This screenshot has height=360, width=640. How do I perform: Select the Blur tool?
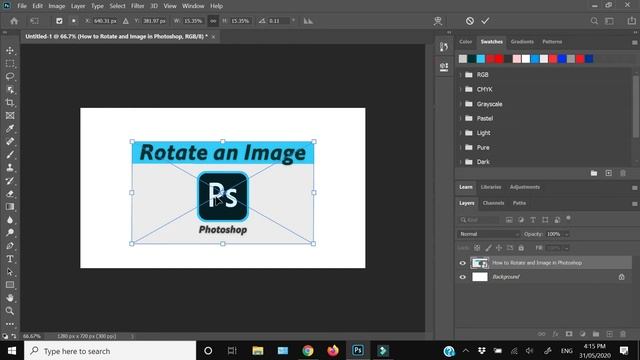pyautogui.click(x=10, y=220)
